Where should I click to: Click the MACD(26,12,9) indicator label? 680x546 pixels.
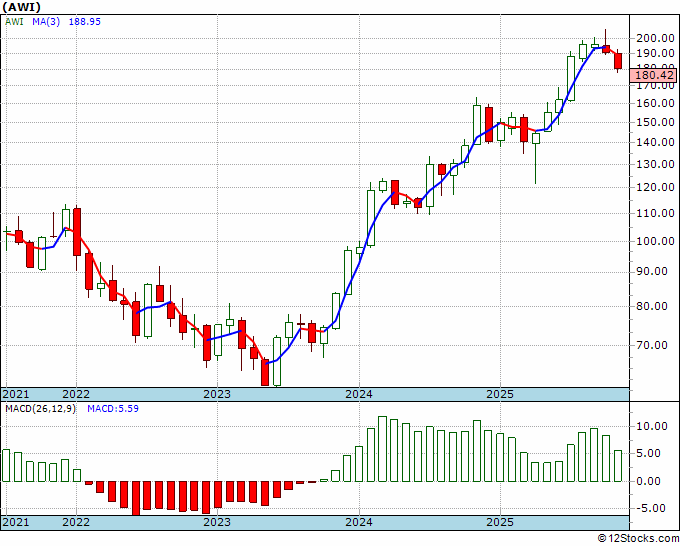(40, 409)
